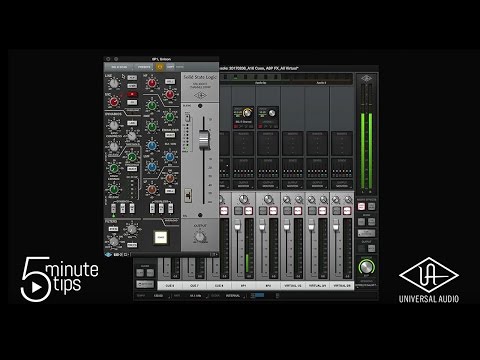Click the Universal Audio diamond logo on SSL plugin
Screen dimensions: 480x360
[x=200, y=95]
